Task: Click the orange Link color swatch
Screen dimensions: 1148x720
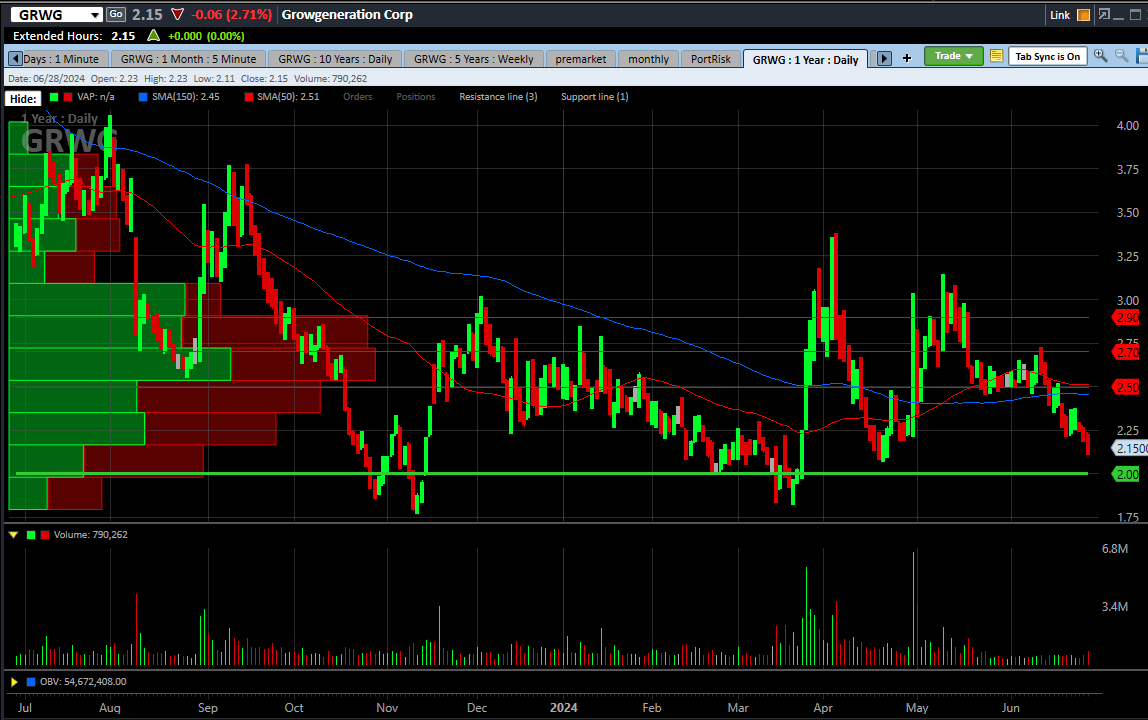Action: 1084,14
